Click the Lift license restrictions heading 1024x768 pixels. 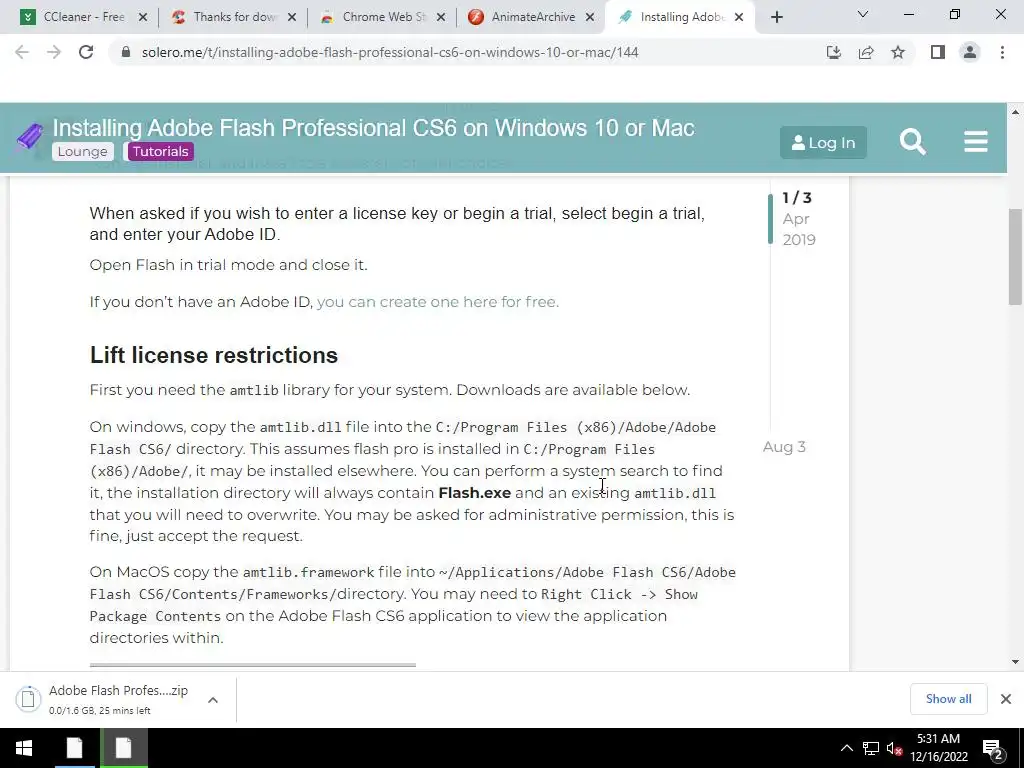[214, 355]
